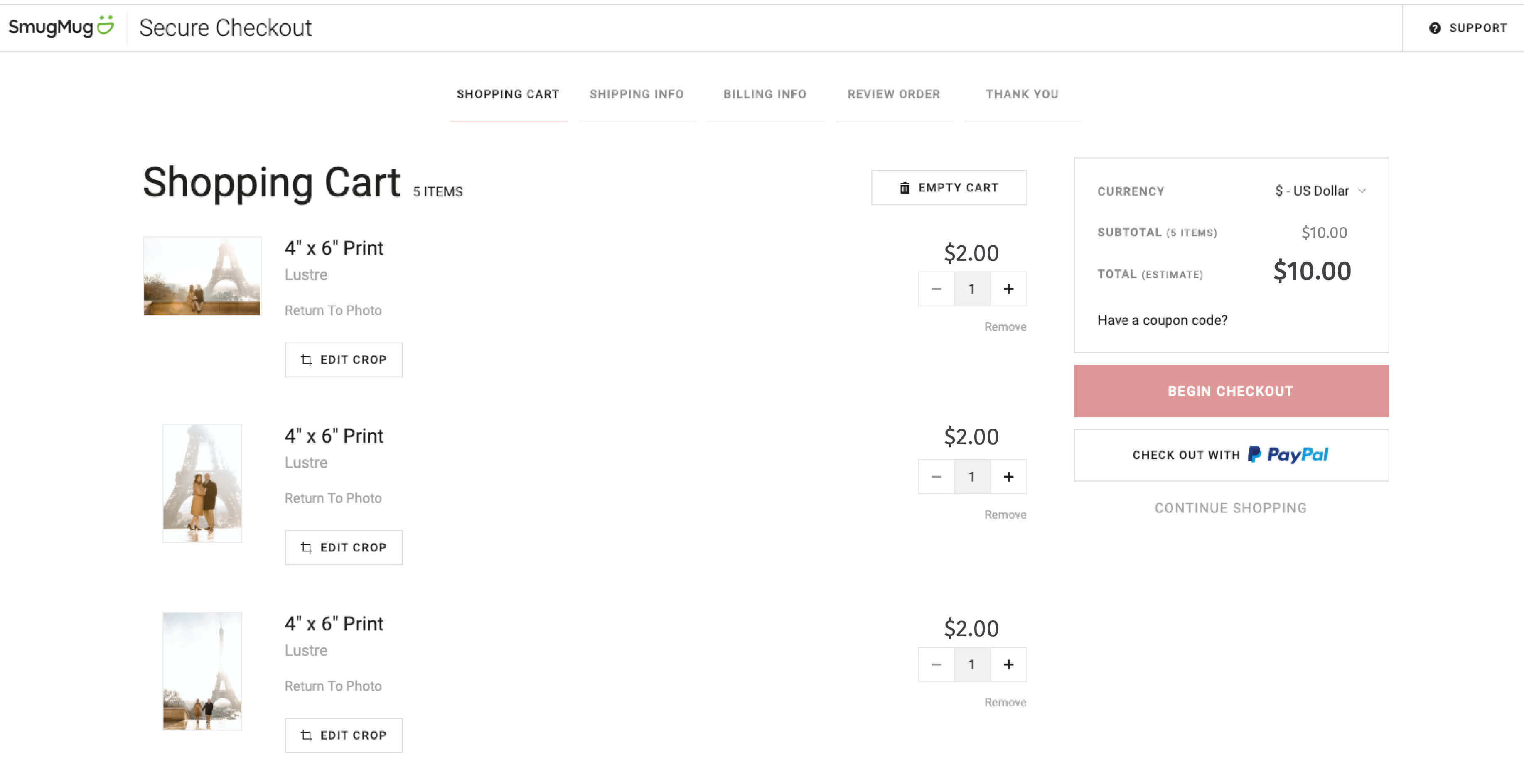Click Edit Crop for the first print
This screenshot has width=1524, height=784.
tap(344, 360)
